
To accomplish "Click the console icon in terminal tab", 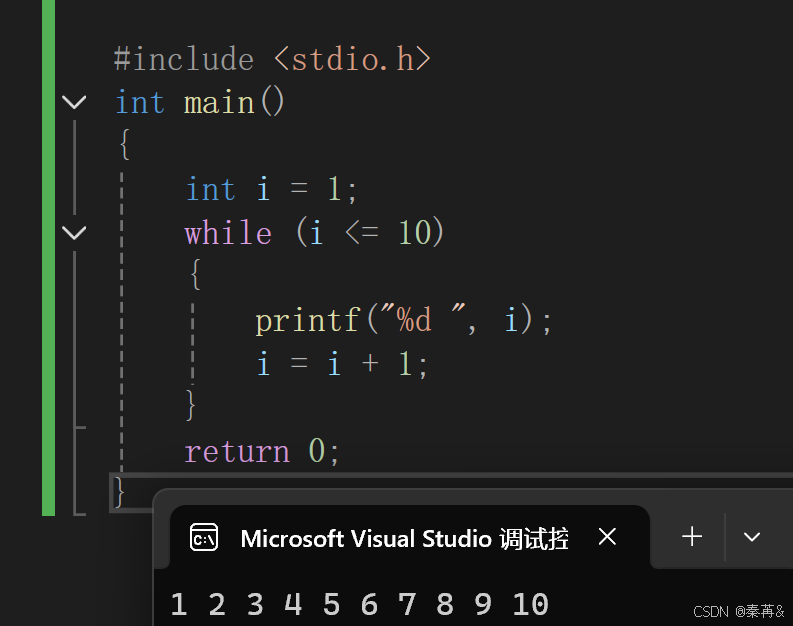I will [204, 538].
